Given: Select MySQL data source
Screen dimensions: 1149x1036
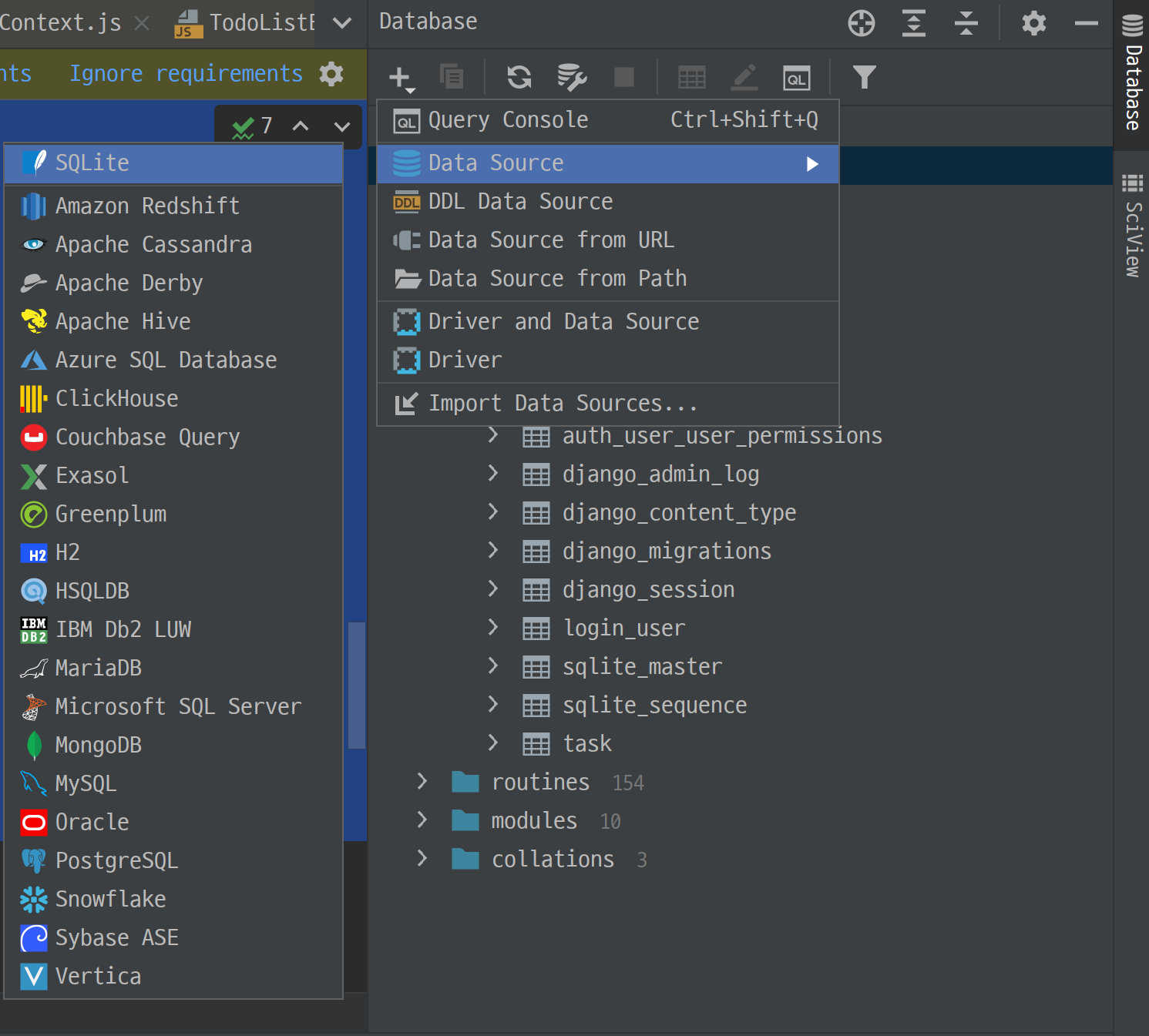Looking at the screenshot, I should [173, 784].
